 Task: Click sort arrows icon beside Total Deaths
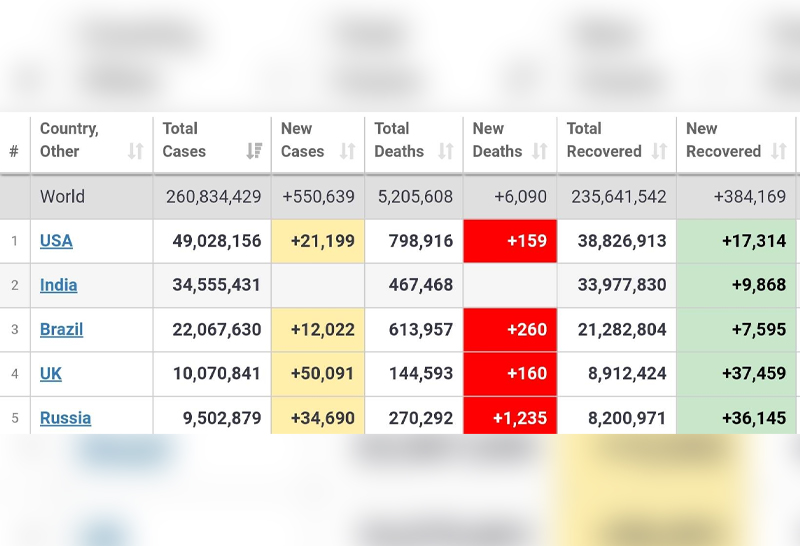tap(446, 151)
